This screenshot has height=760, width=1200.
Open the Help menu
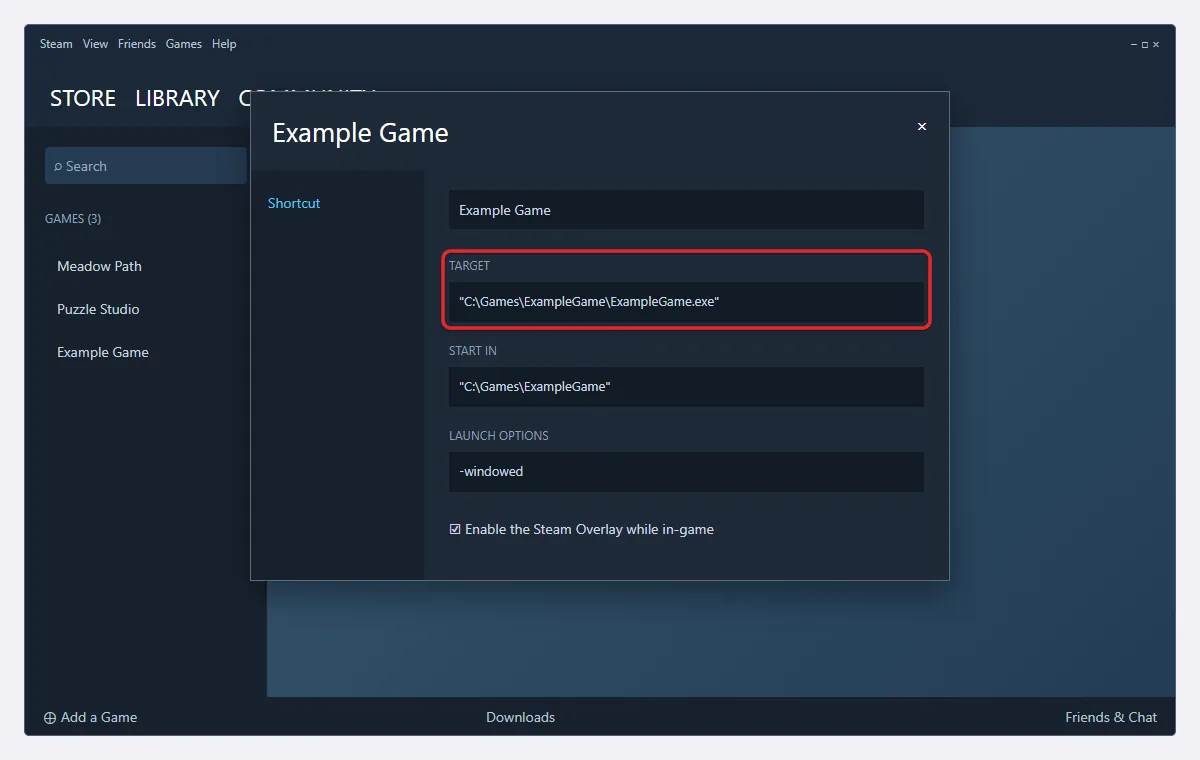[x=224, y=44]
